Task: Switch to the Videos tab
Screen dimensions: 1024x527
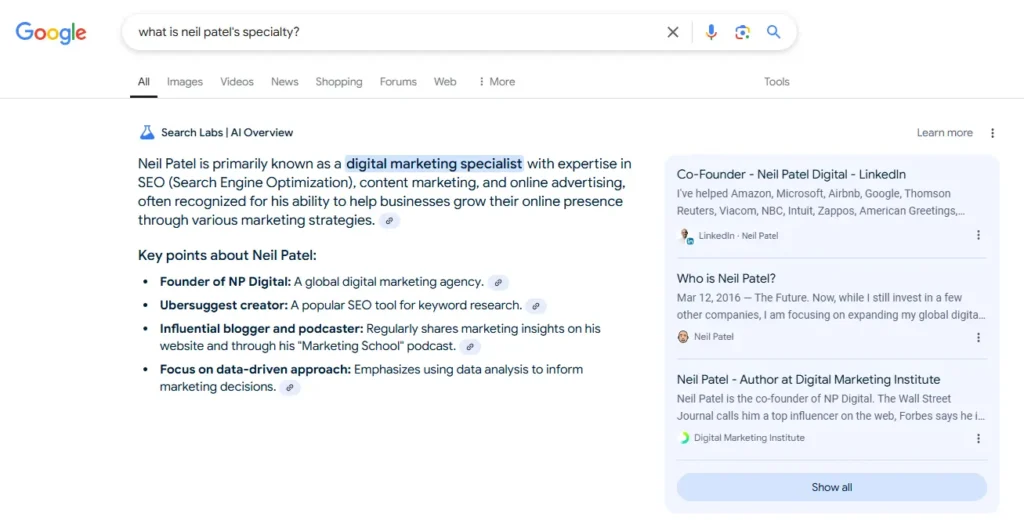Action: tap(236, 82)
